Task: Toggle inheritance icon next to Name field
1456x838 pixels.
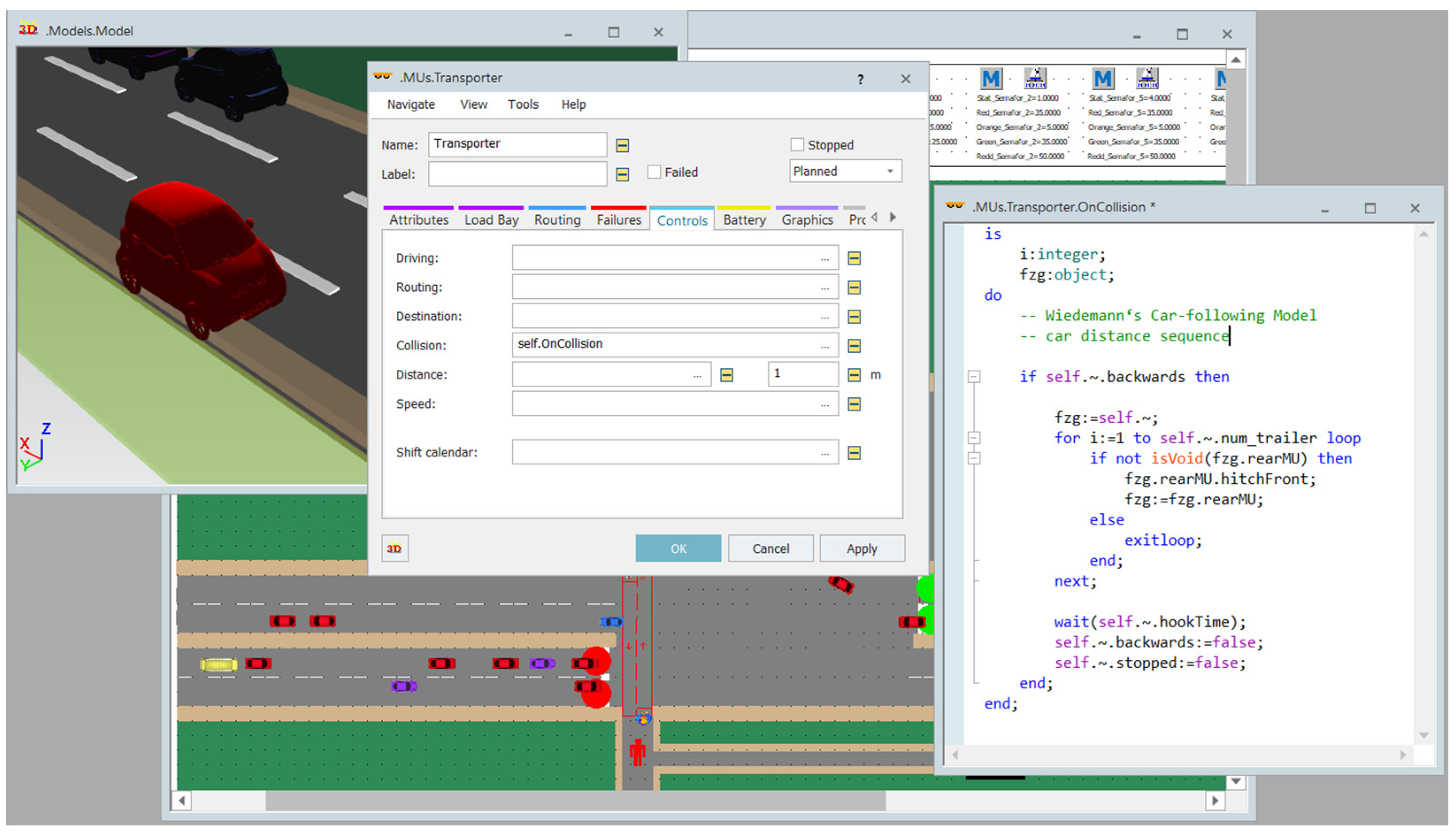Action: (x=622, y=145)
